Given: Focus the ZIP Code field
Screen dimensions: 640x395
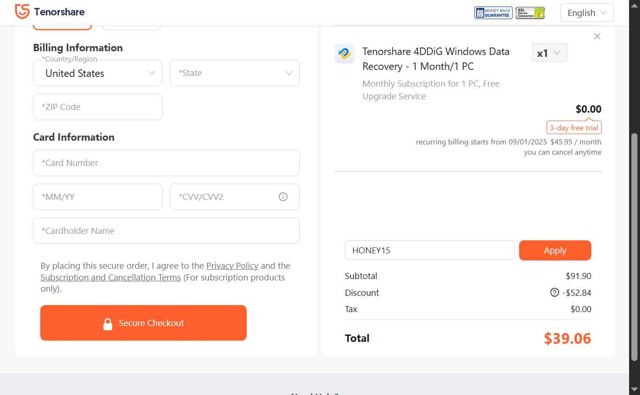Looking at the screenshot, I should tap(98, 107).
